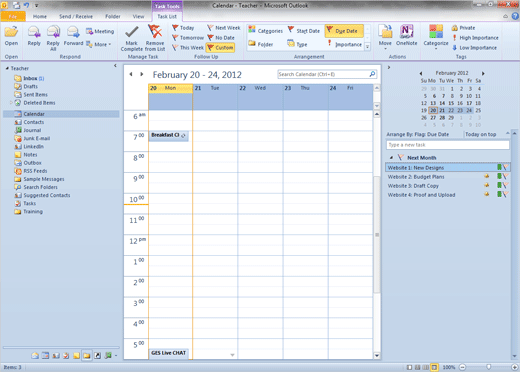Switch to the View tab
This screenshot has height=372, width=520.
point(138,16)
